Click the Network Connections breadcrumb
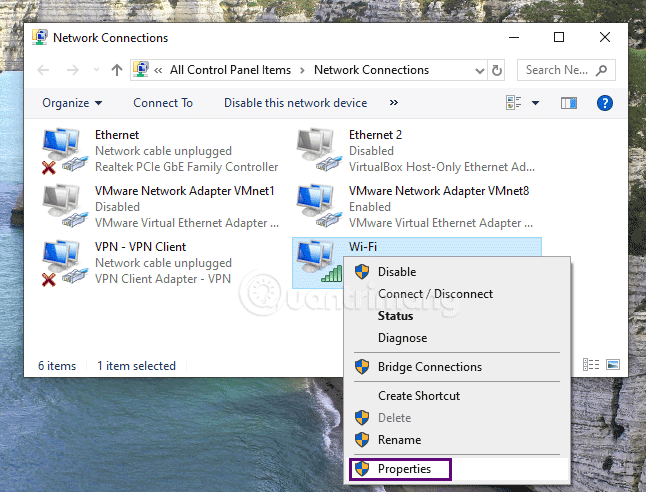The image size is (646, 492). click(371, 70)
